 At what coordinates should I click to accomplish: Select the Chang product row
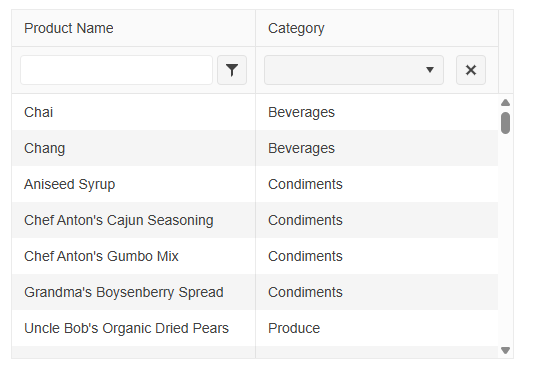point(255,148)
